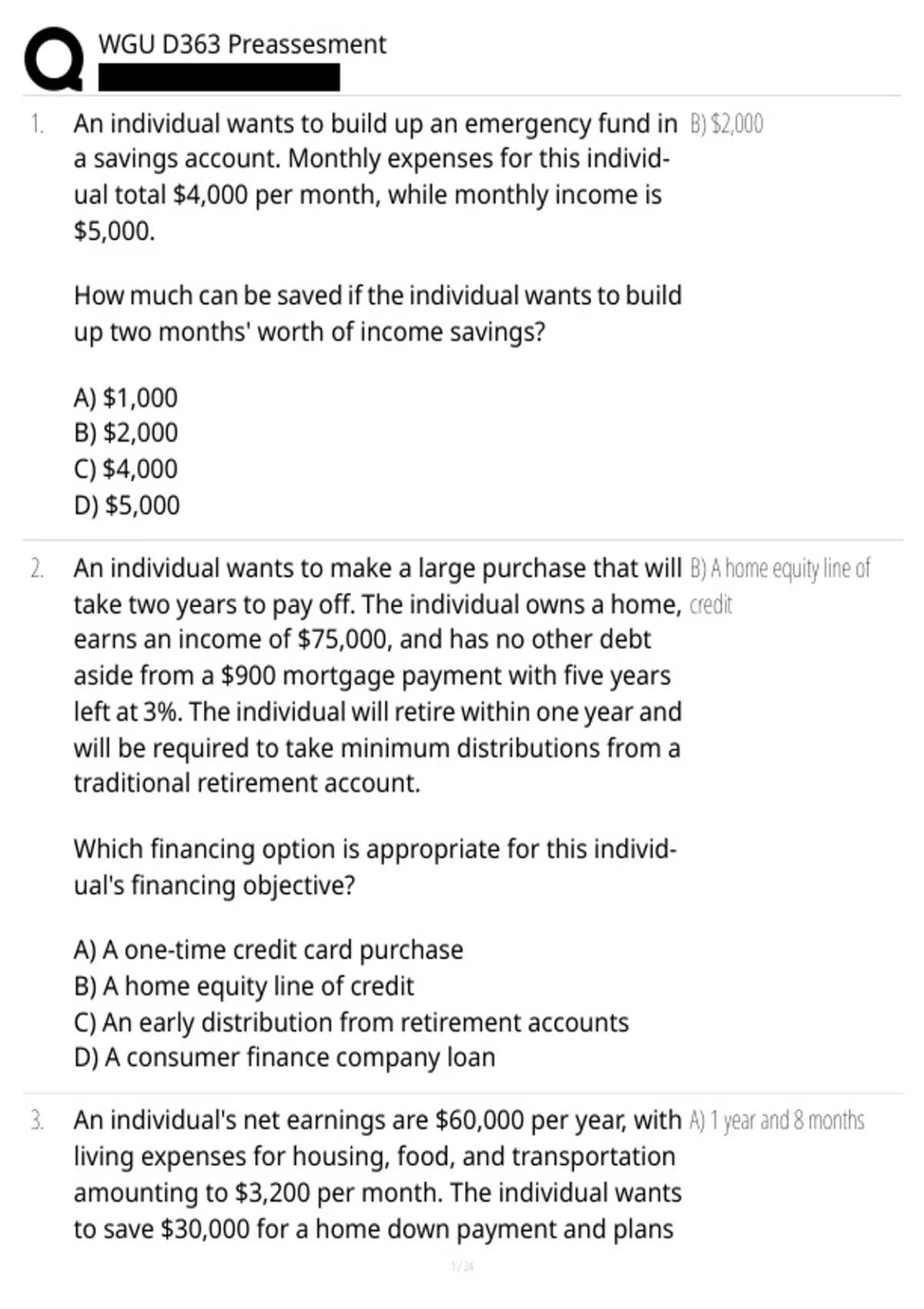
Task: Choose C) An early distribution from retirement accounts
Action: coord(351,1023)
